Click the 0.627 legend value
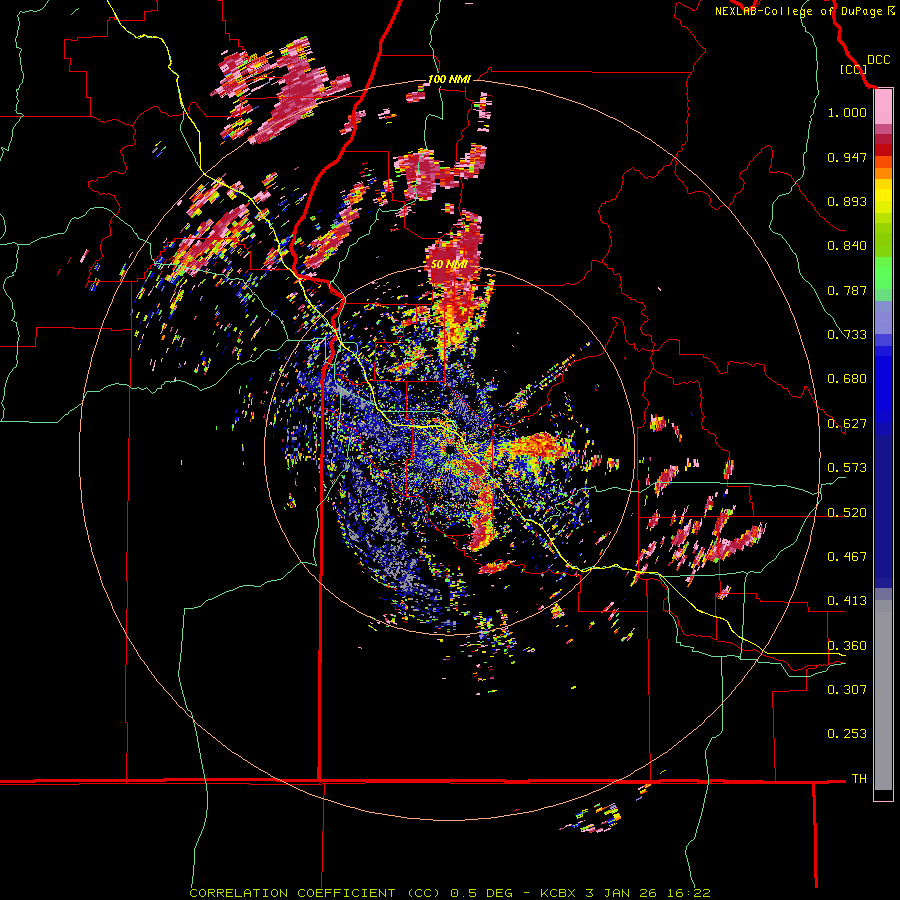The width and height of the screenshot is (900, 900). point(847,424)
